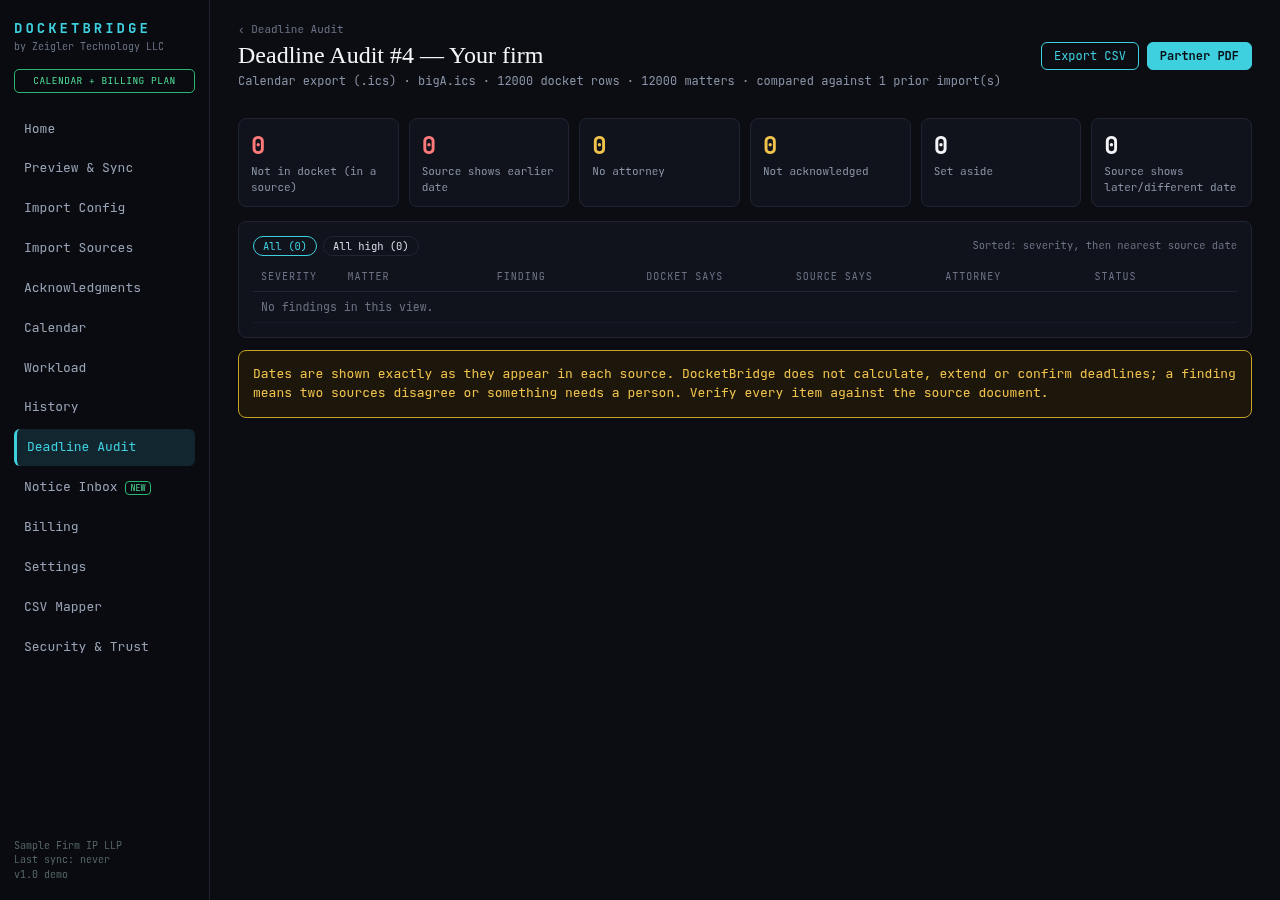
Task: Click the Not acknowledged card
Action: 830,163
